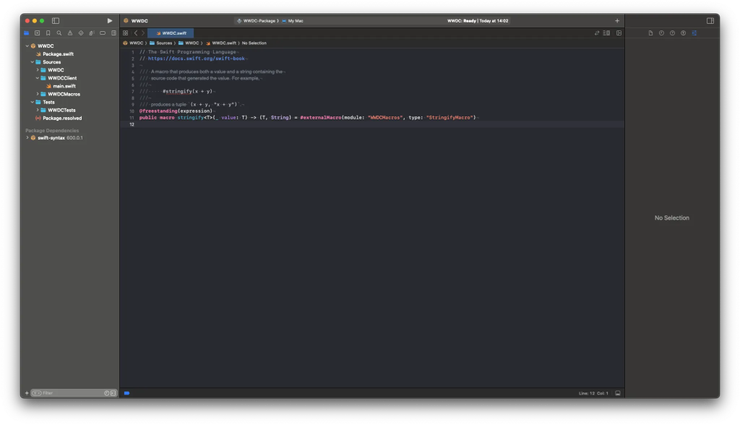Open the Source Control navigator icon
This screenshot has width=740, height=425.
coord(37,33)
